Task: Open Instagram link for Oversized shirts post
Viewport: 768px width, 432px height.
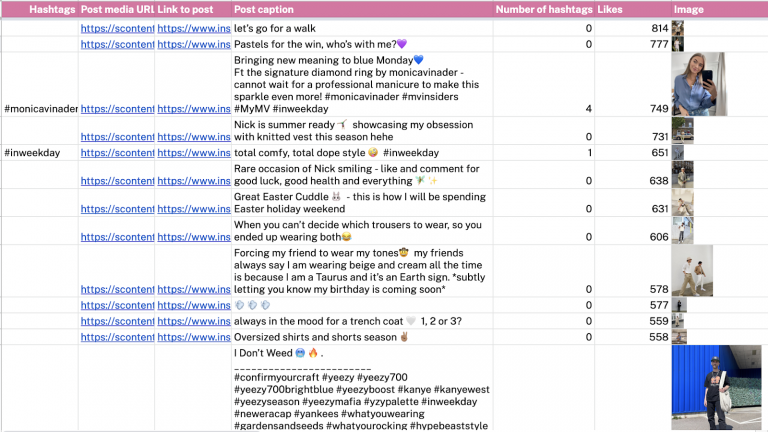Action: coord(193,337)
